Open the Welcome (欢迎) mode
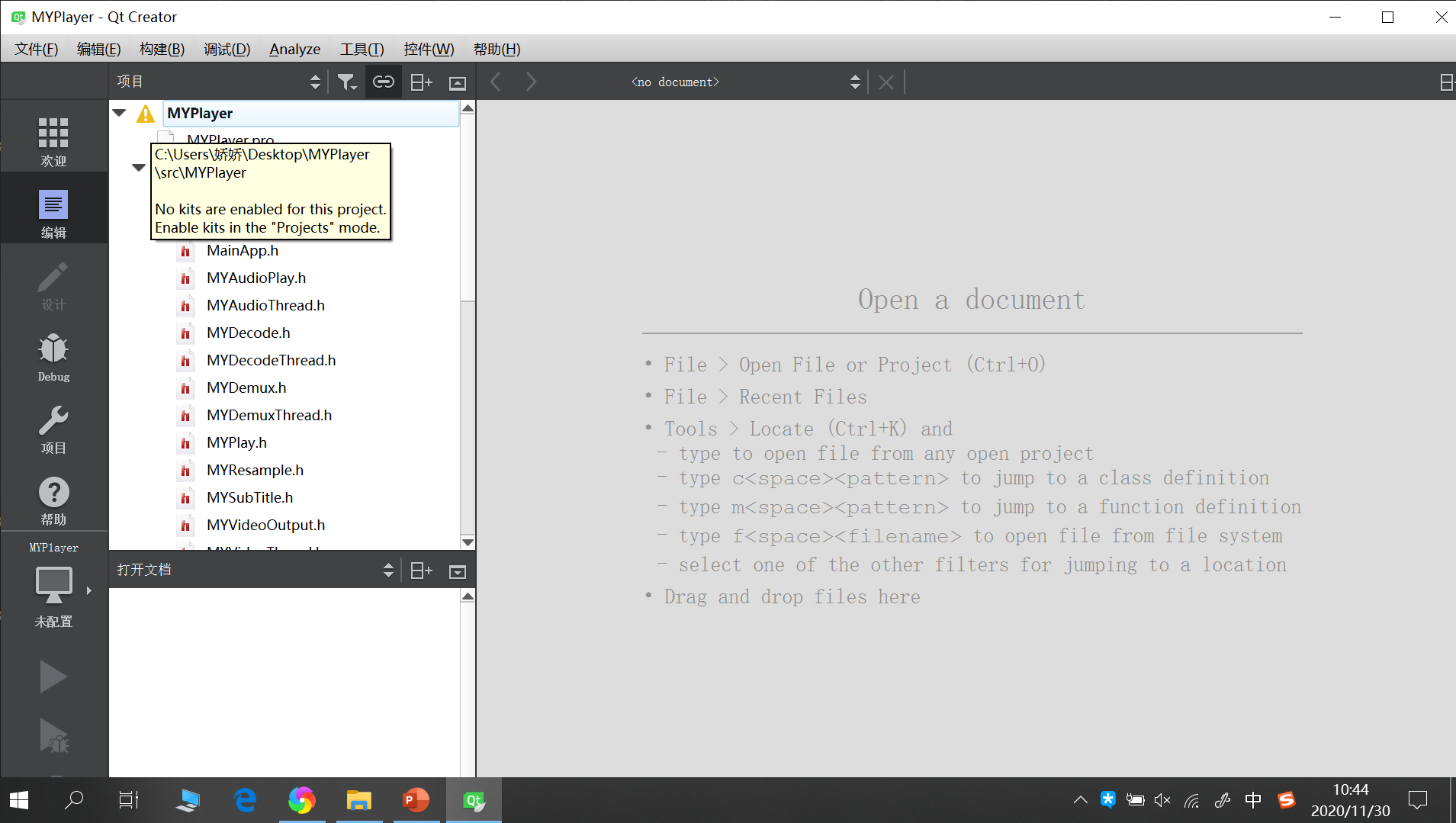1456x823 pixels. coord(53,142)
